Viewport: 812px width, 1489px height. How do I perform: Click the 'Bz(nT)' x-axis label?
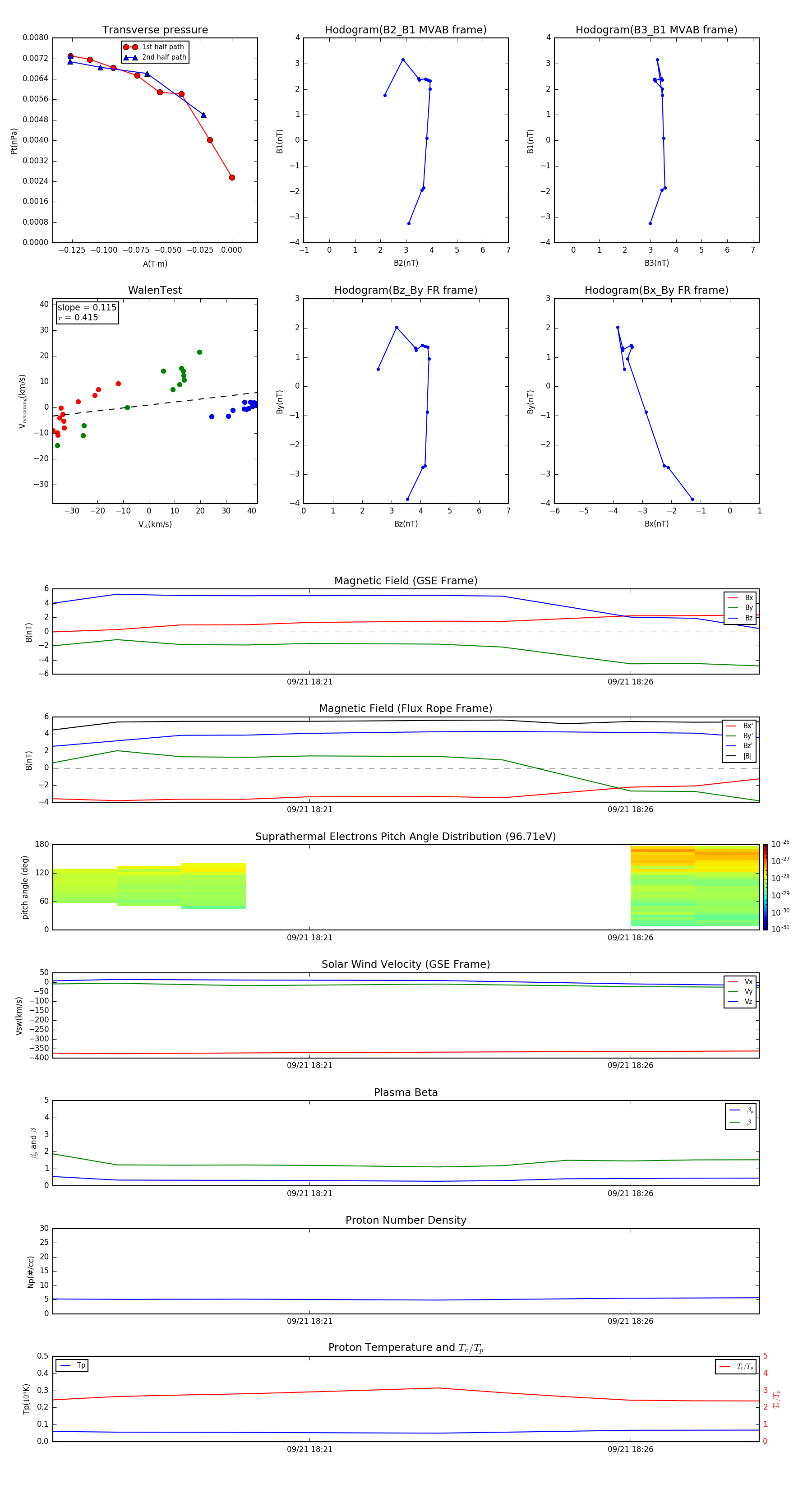[x=406, y=524]
